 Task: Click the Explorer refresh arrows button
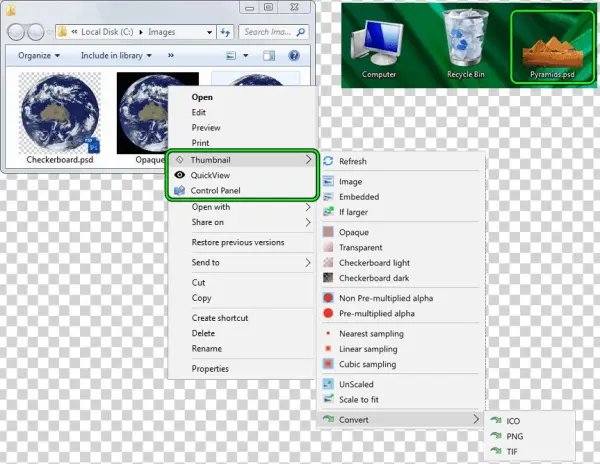pos(225,32)
